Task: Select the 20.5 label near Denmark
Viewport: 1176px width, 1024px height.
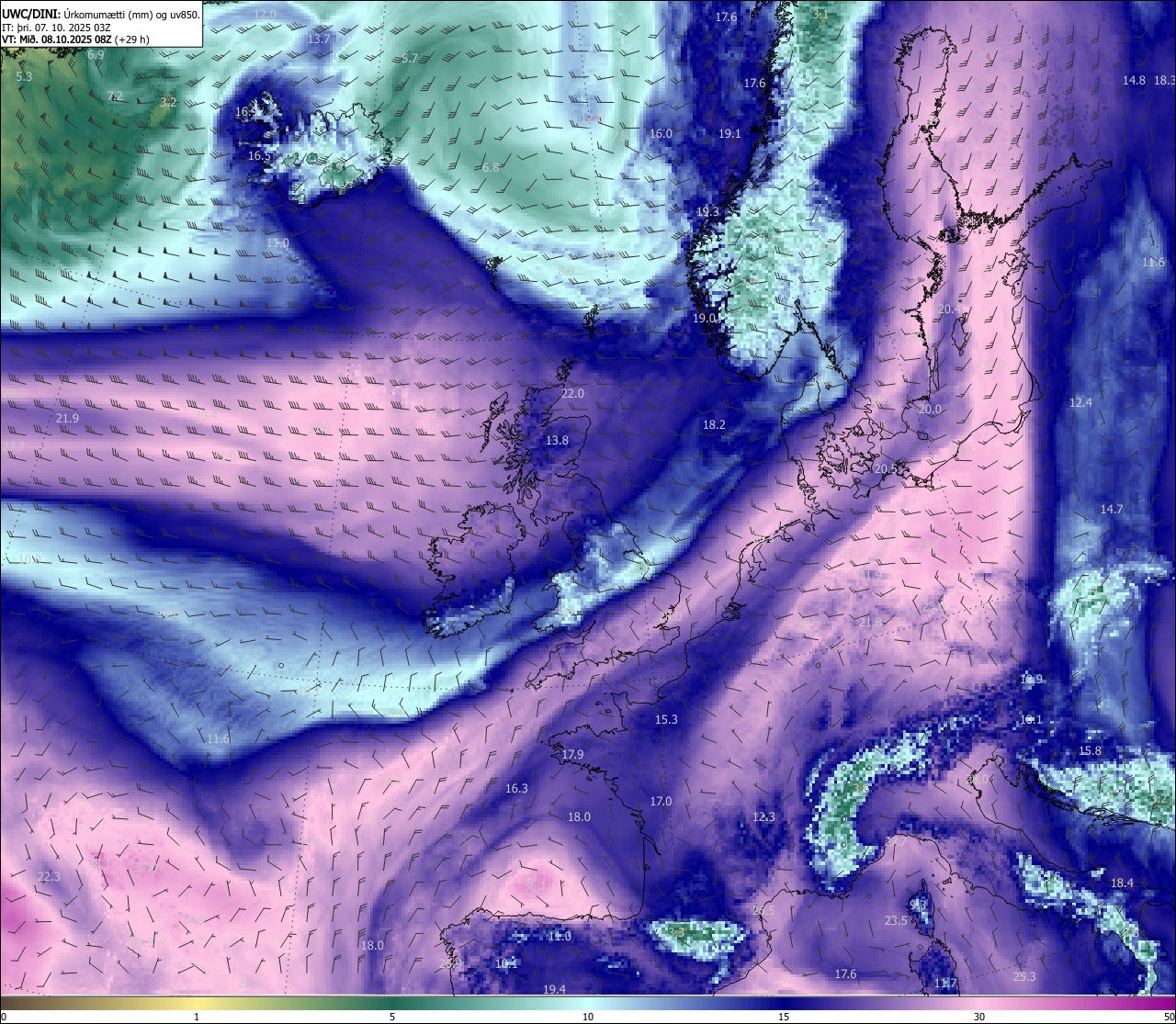Action: tap(885, 469)
